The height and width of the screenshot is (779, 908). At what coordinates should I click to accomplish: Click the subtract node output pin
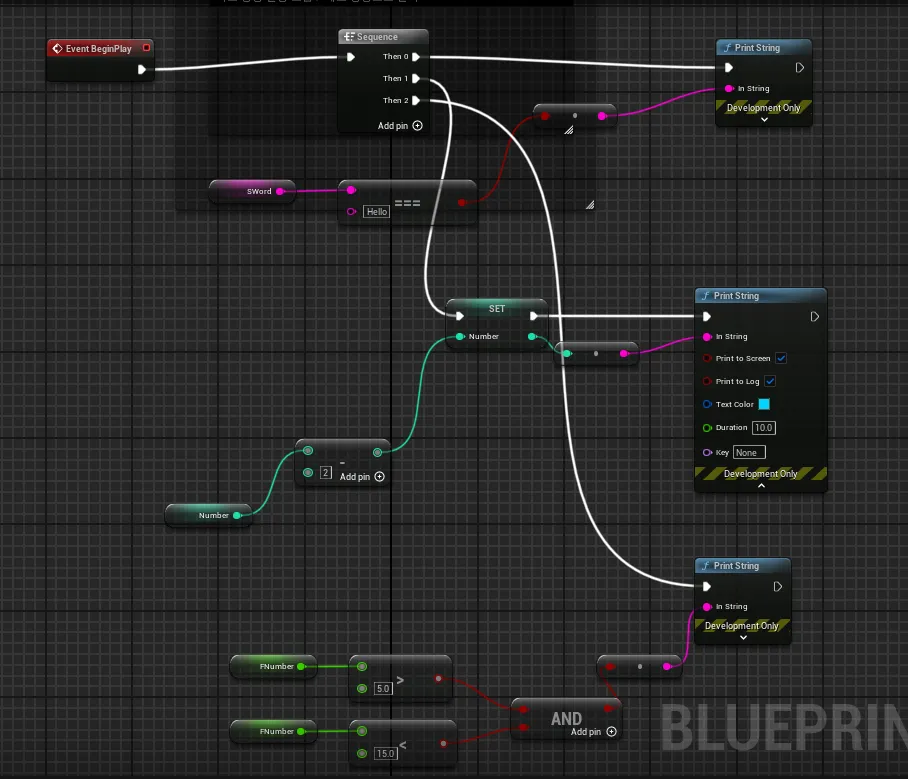tap(378, 452)
